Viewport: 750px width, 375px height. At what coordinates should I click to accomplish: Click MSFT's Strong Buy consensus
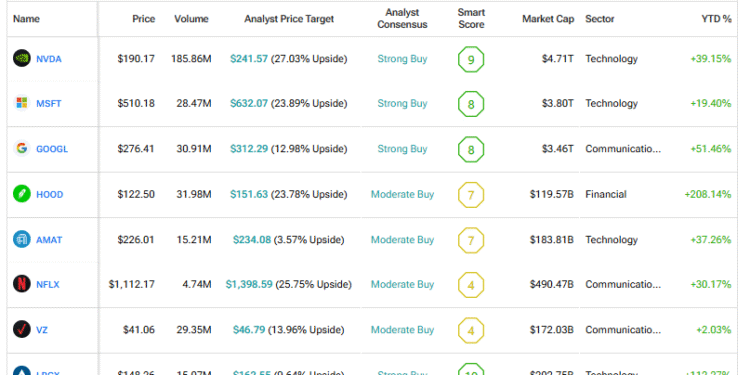pyautogui.click(x=402, y=103)
